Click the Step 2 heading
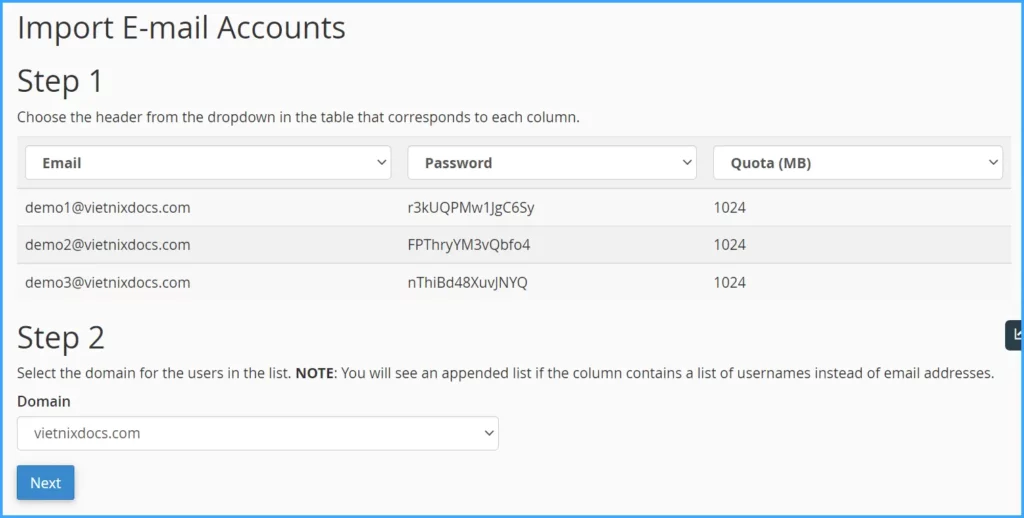This screenshot has height=518, width=1024. click(61, 338)
